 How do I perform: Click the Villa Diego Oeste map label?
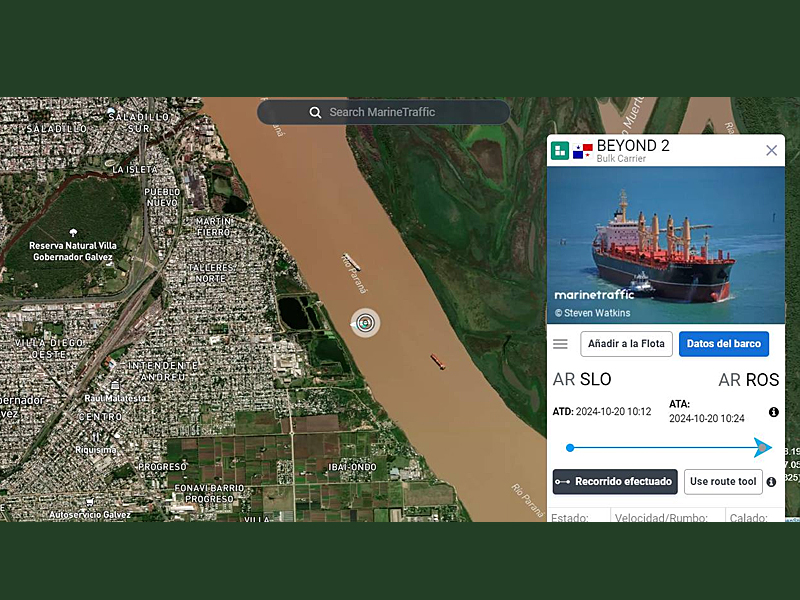tap(49, 348)
